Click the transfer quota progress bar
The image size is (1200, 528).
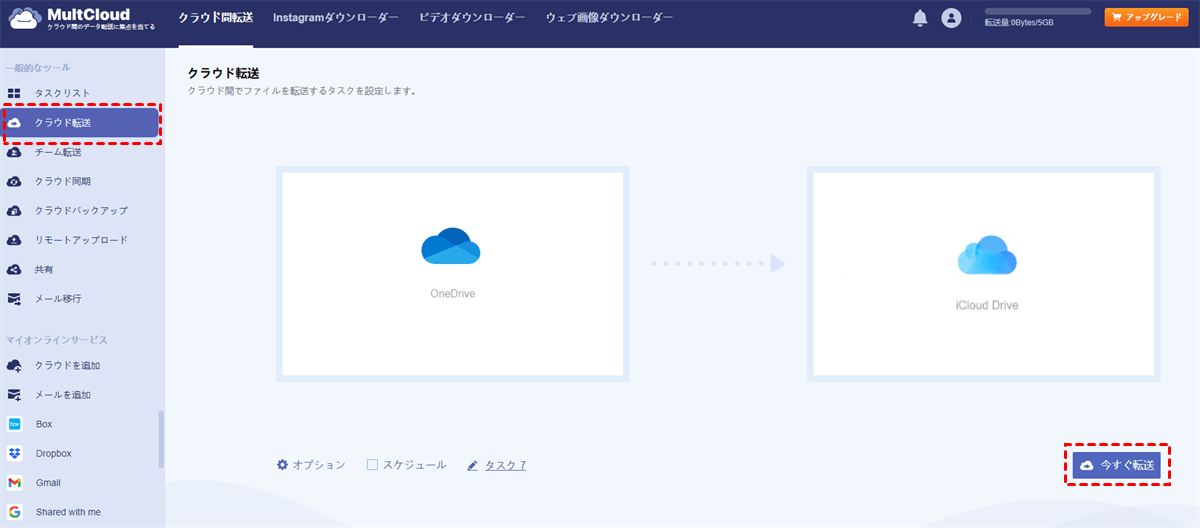point(1038,11)
